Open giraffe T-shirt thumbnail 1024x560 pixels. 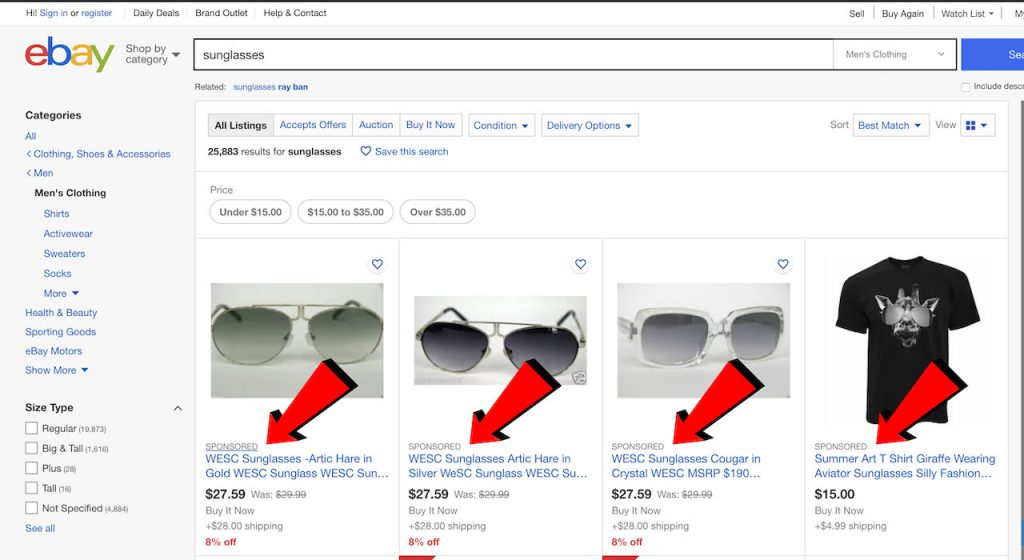(906, 340)
